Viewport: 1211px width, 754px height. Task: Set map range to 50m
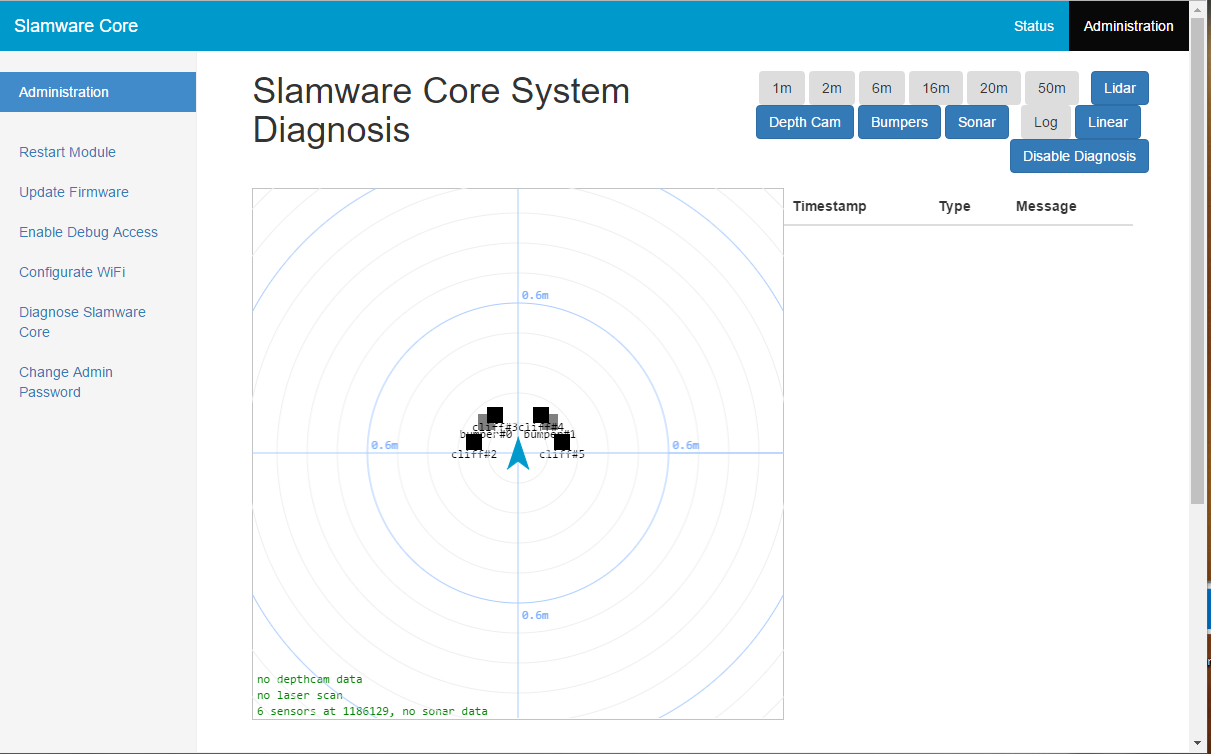[1052, 88]
